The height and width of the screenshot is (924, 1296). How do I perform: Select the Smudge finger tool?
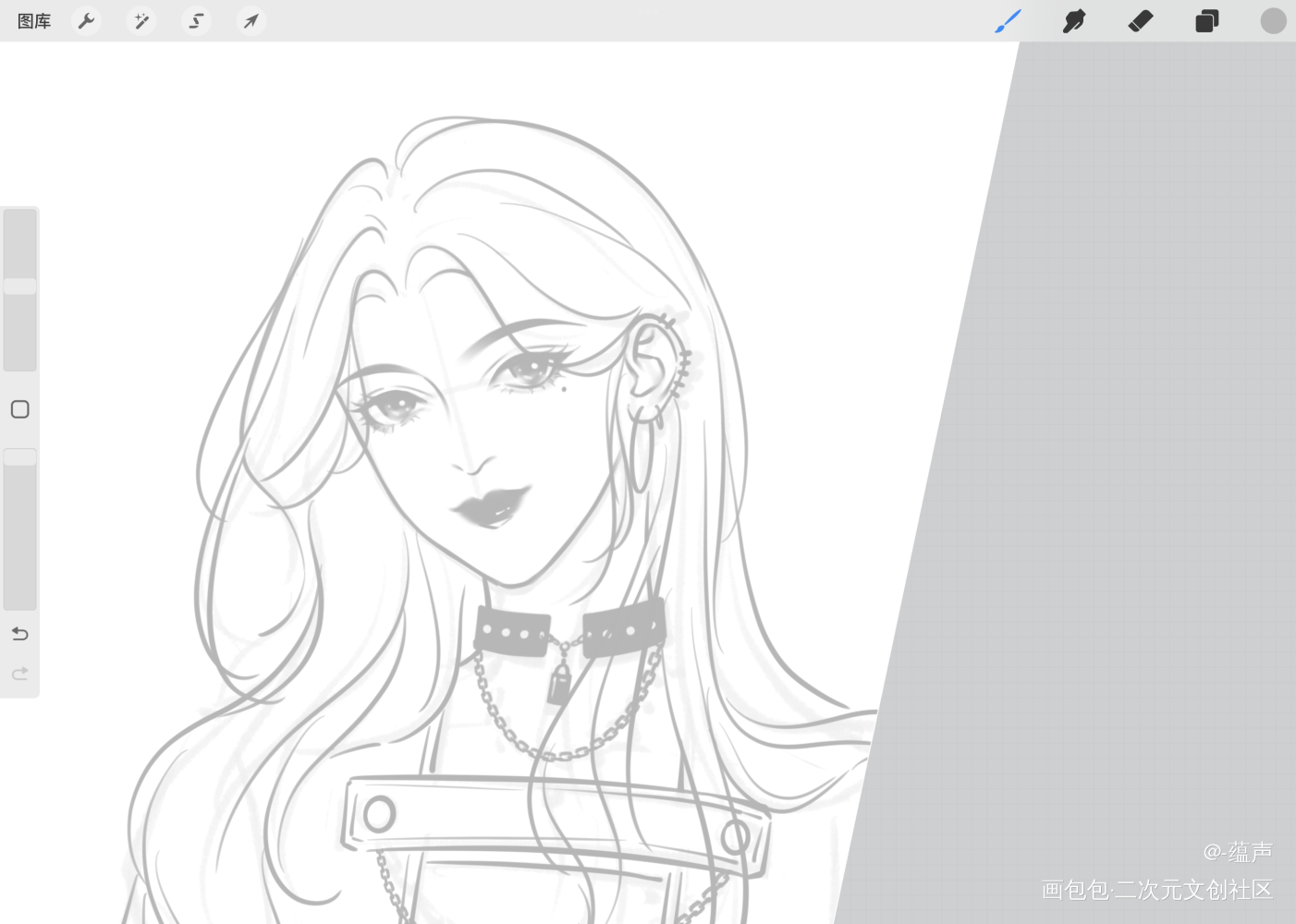point(1073,21)
